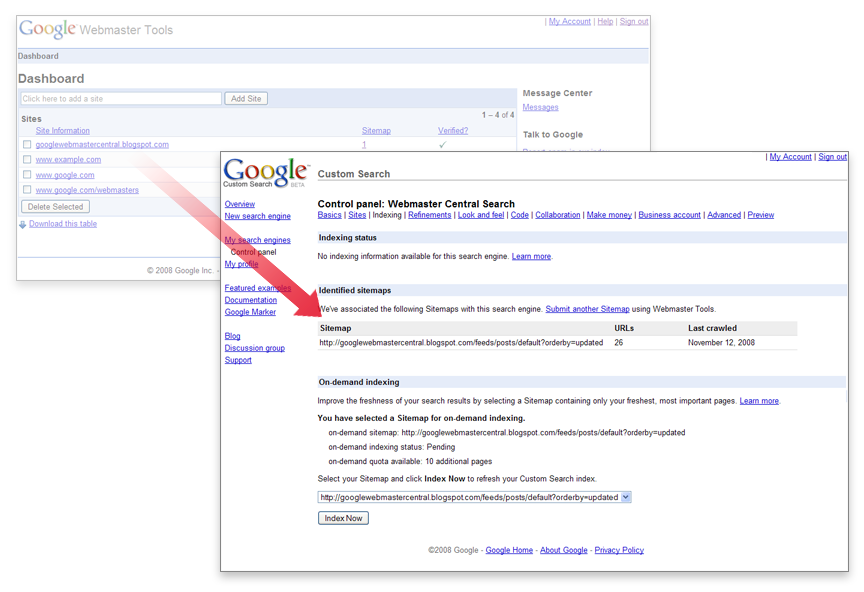
Task: Open the Preview tab
Action: 760,215
